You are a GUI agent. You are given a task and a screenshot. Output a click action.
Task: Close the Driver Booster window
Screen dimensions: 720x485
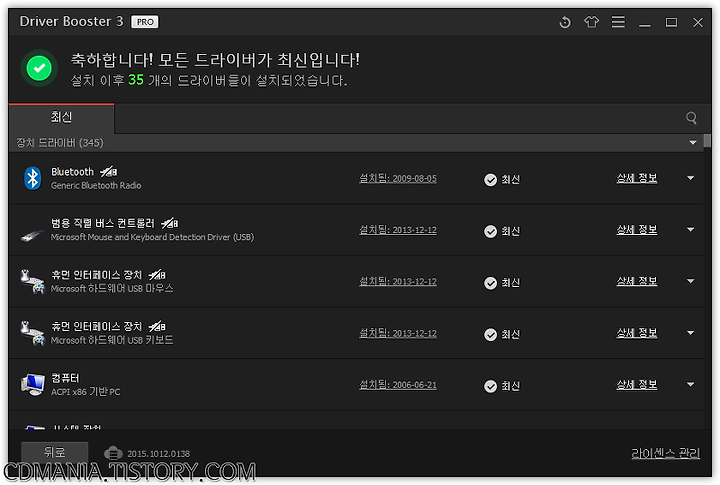698,22
